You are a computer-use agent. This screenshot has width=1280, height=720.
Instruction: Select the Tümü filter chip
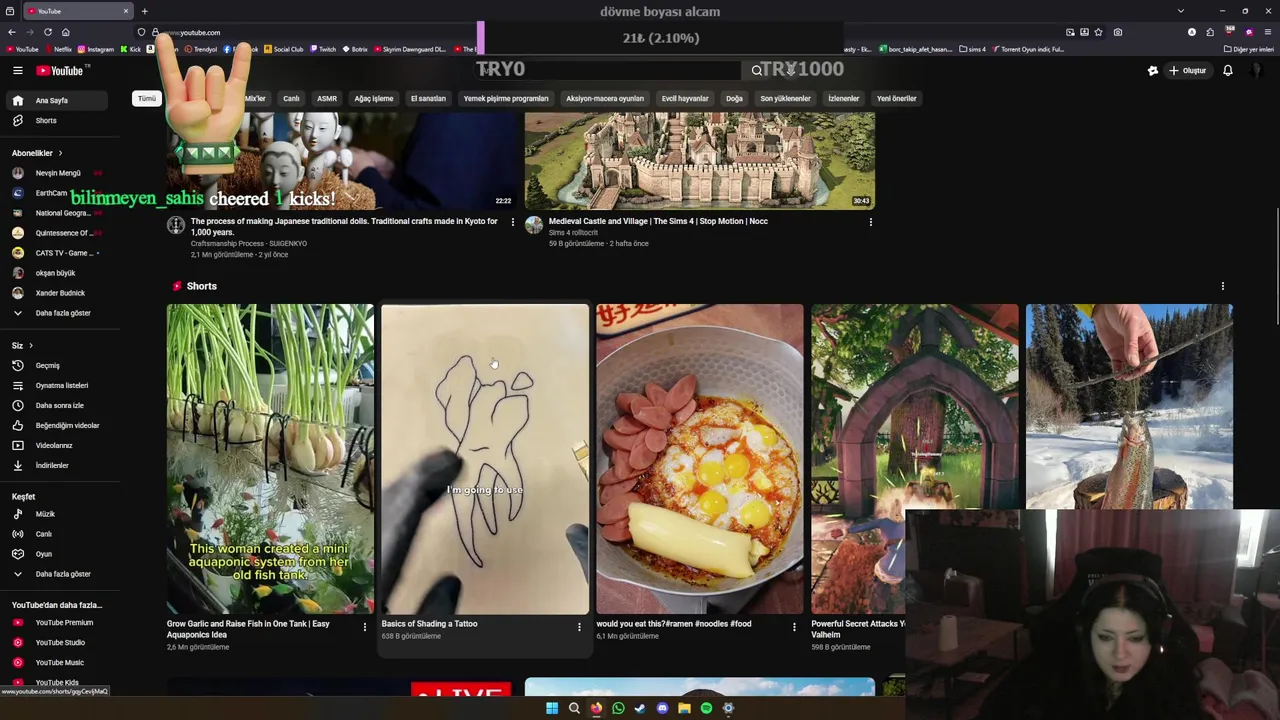click(147, 98)
